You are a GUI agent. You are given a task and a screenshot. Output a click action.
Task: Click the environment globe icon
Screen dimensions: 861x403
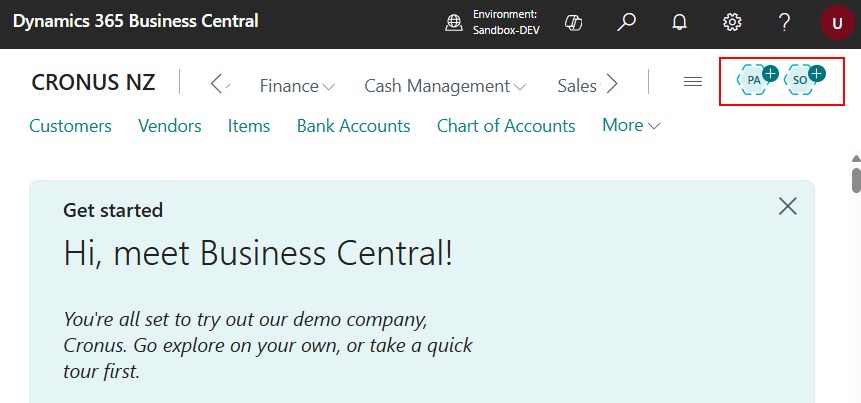(454, 23)
